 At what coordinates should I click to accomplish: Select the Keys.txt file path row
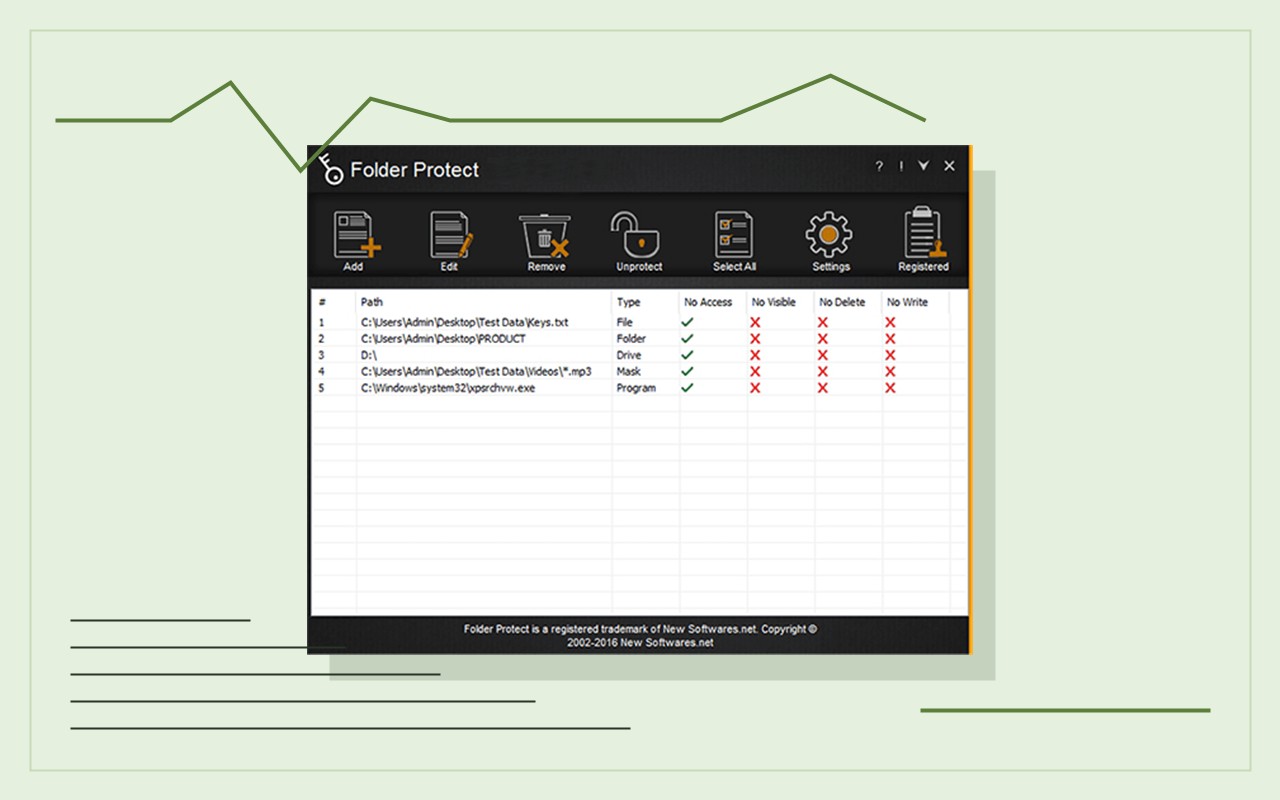(465, 323)
